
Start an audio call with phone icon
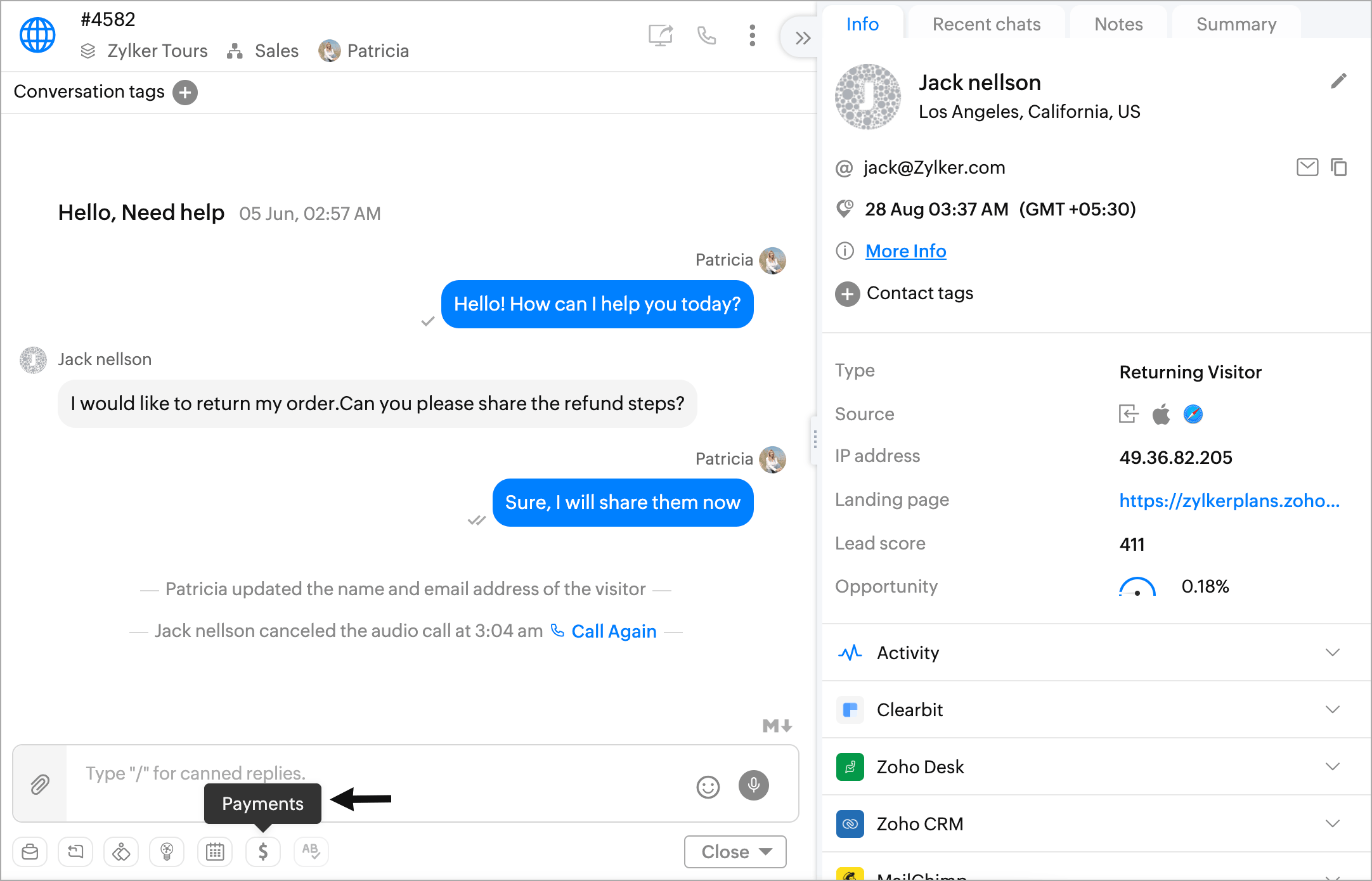click(706, 35)
